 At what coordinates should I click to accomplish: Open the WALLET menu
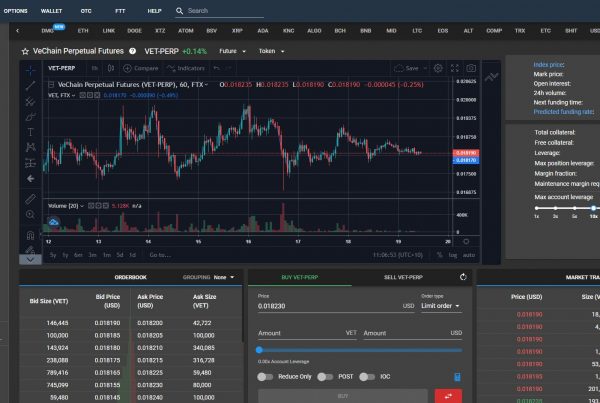tap(51, 11)
